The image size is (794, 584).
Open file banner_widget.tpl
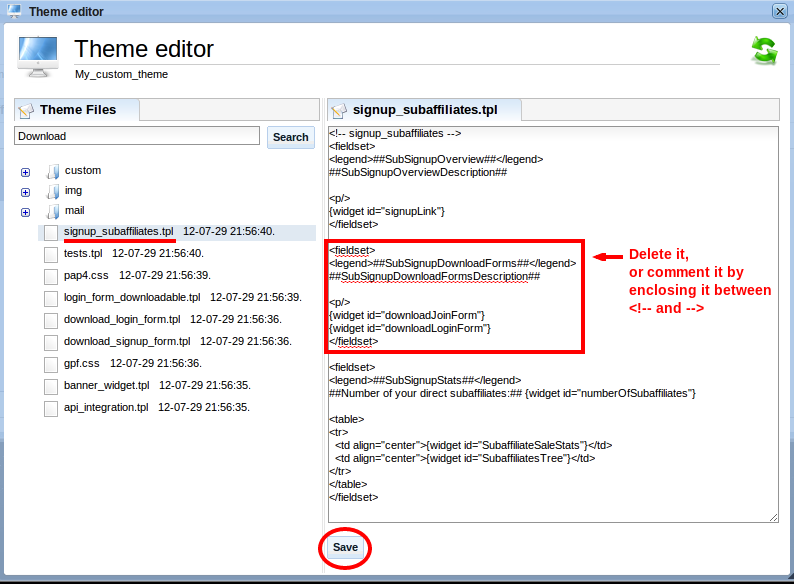pyautogui.click(x=106, y=385)
